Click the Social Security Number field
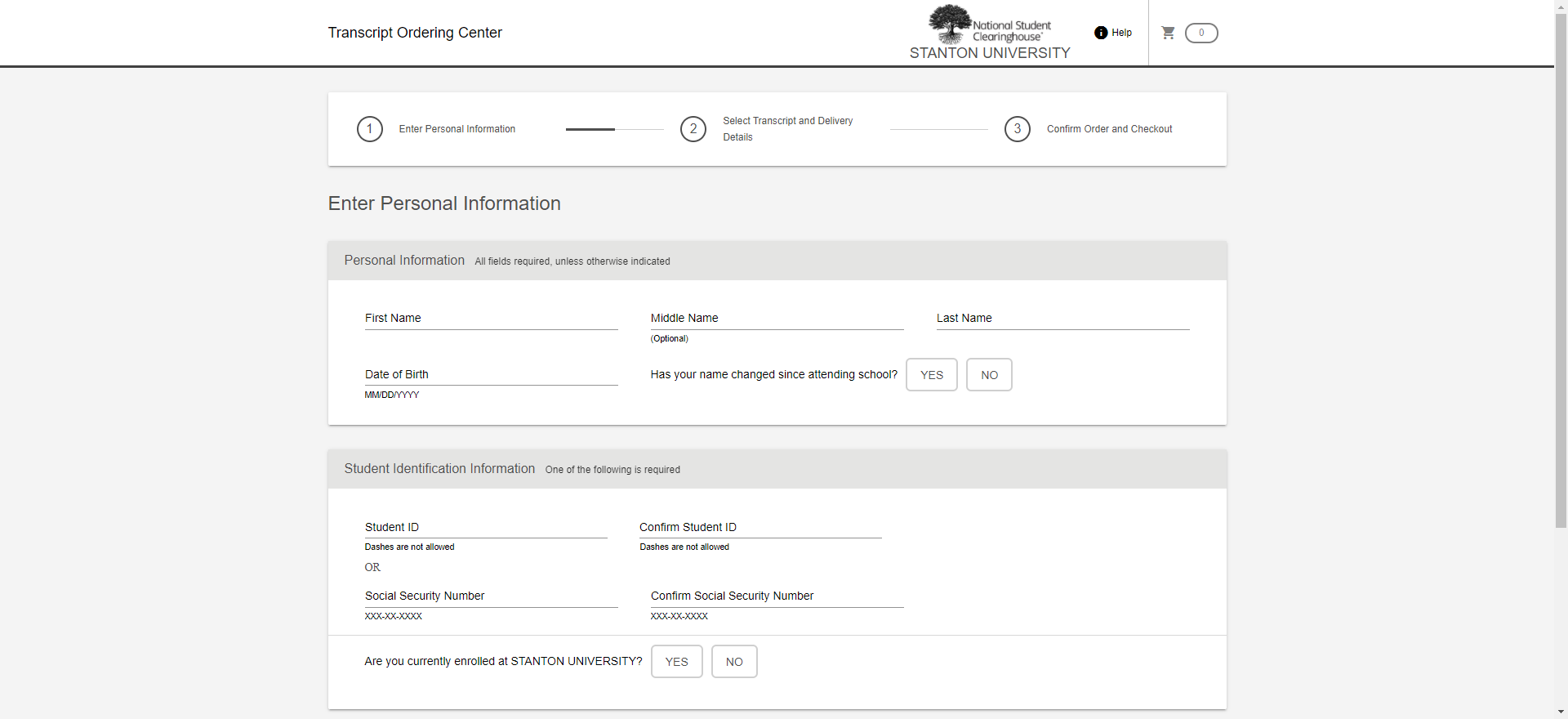The width and height of the screenshot is (1568, 719). pos(491,596)
